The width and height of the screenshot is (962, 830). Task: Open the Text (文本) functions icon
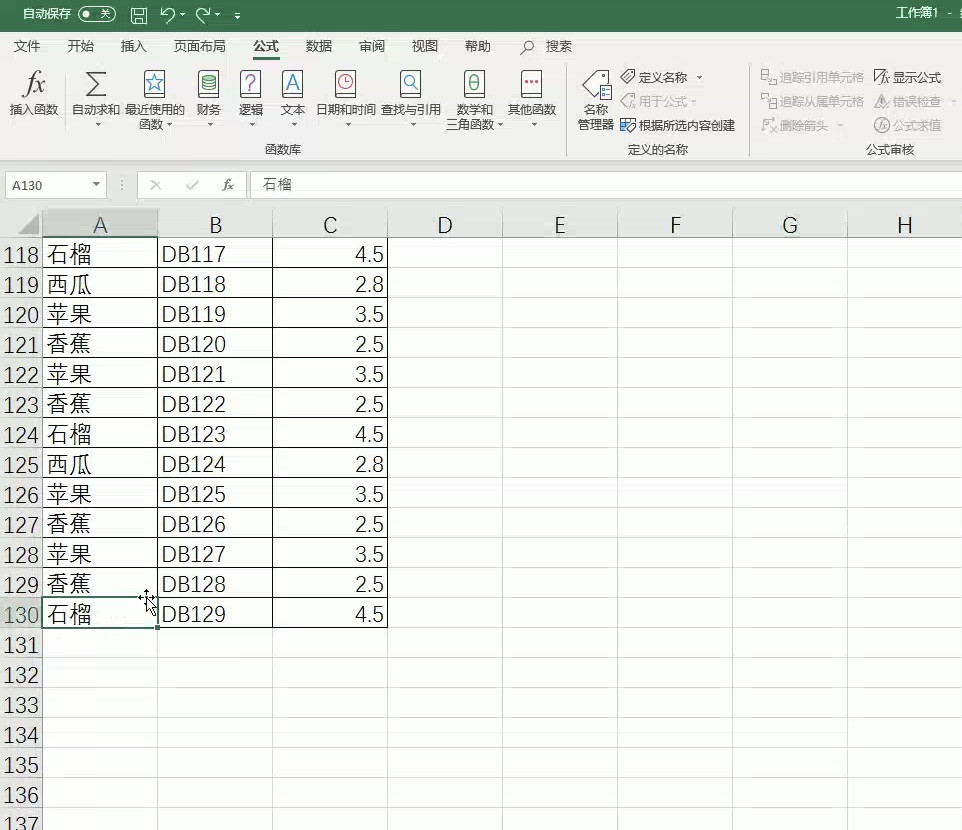(x=292, y=86)
